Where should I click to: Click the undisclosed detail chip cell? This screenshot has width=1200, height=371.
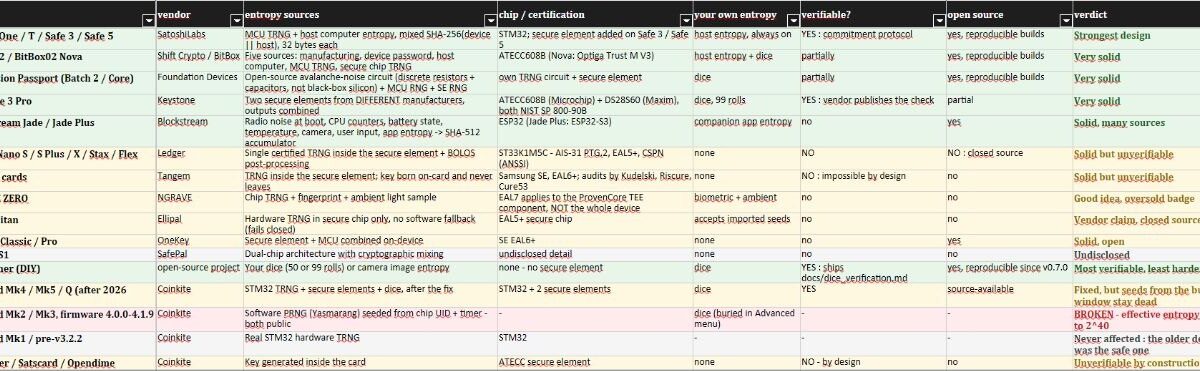(x=594, y=255)
